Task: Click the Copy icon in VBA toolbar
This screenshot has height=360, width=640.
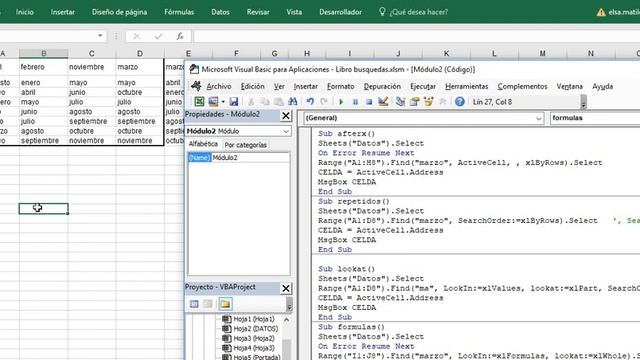Action: click(265, 102)
